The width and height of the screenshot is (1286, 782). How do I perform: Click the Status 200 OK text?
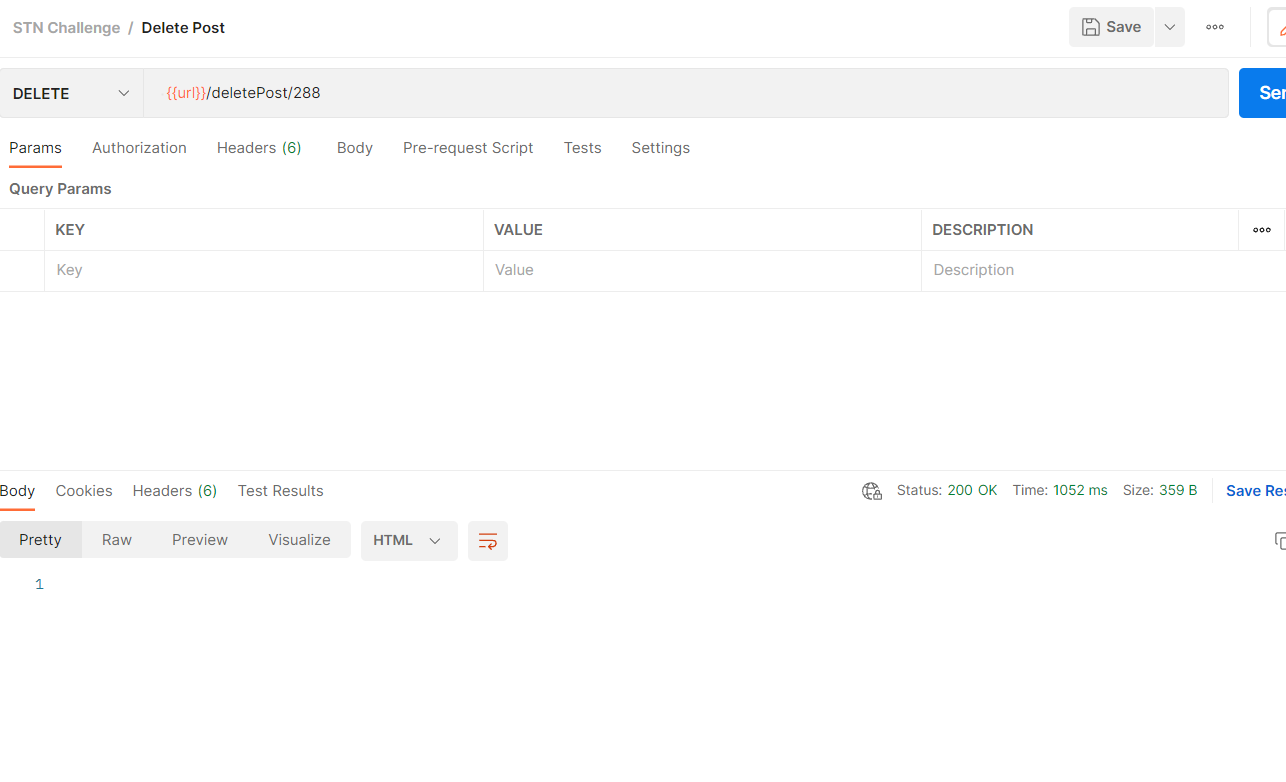point(947,490)
